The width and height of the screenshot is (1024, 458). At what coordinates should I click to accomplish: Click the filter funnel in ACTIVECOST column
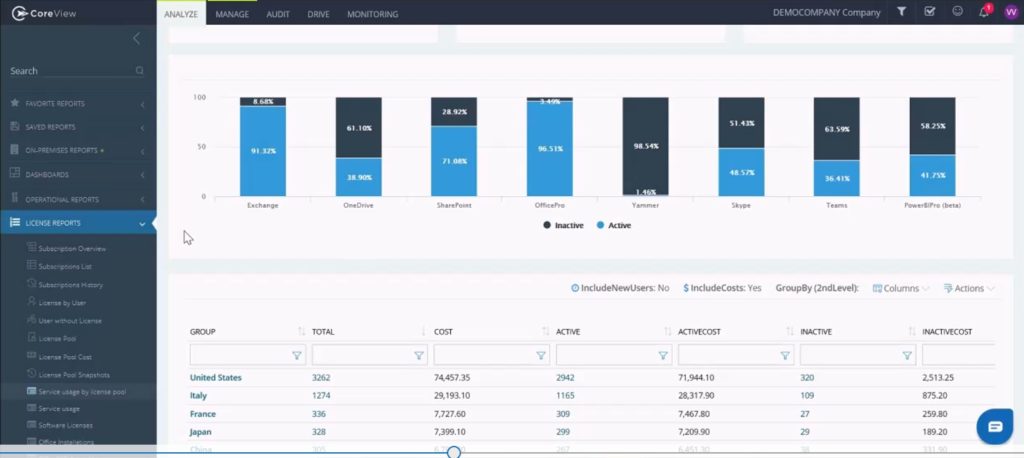785,355
